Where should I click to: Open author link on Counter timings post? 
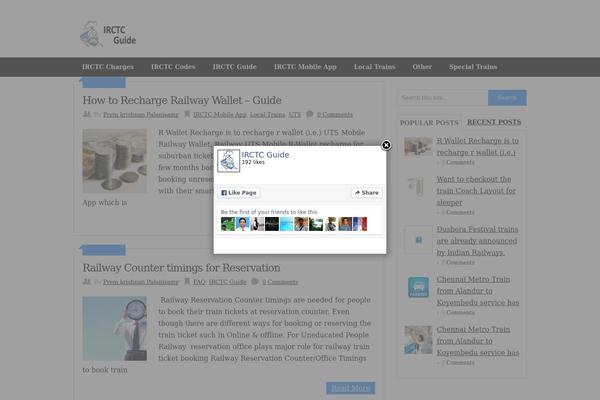141,282
